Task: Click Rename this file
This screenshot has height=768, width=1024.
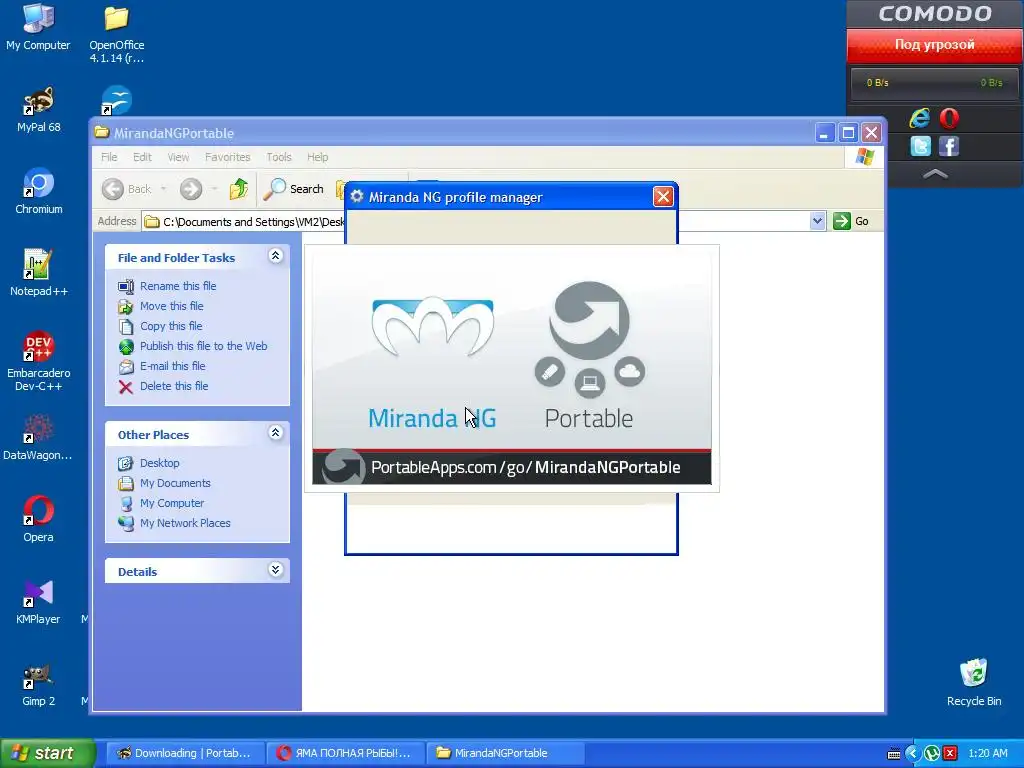Action: 167,286
